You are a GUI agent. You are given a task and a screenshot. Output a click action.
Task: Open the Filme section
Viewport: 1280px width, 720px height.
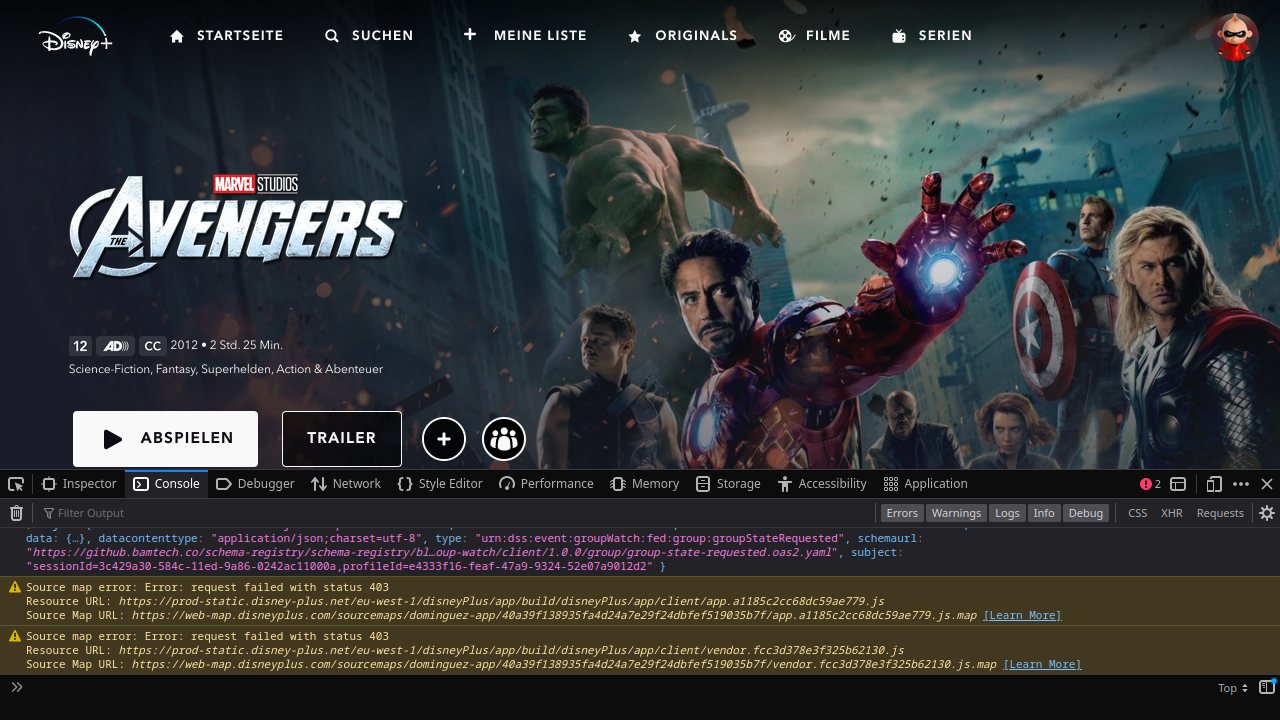[814, 36]
